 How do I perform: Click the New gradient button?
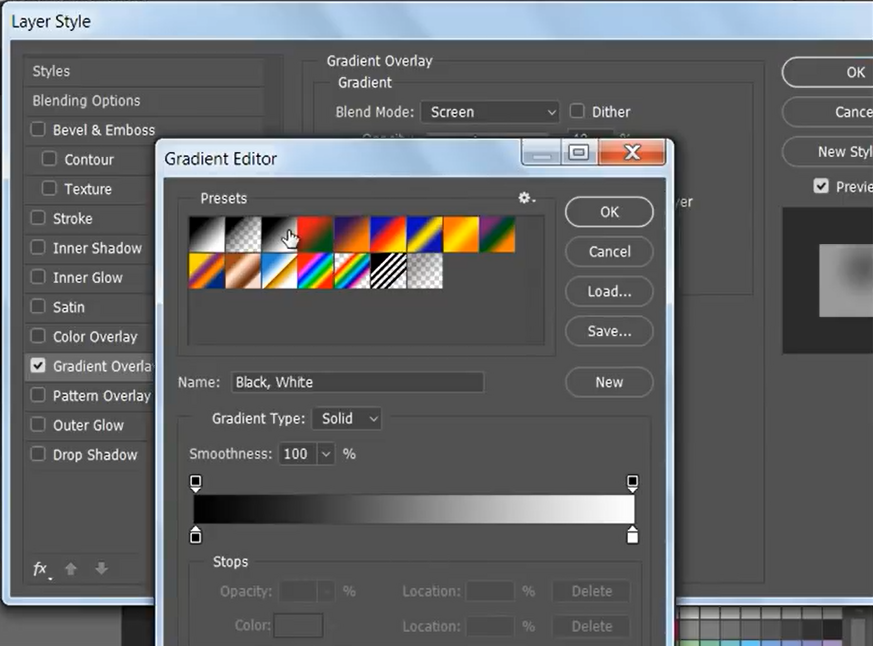coord(609,382)
